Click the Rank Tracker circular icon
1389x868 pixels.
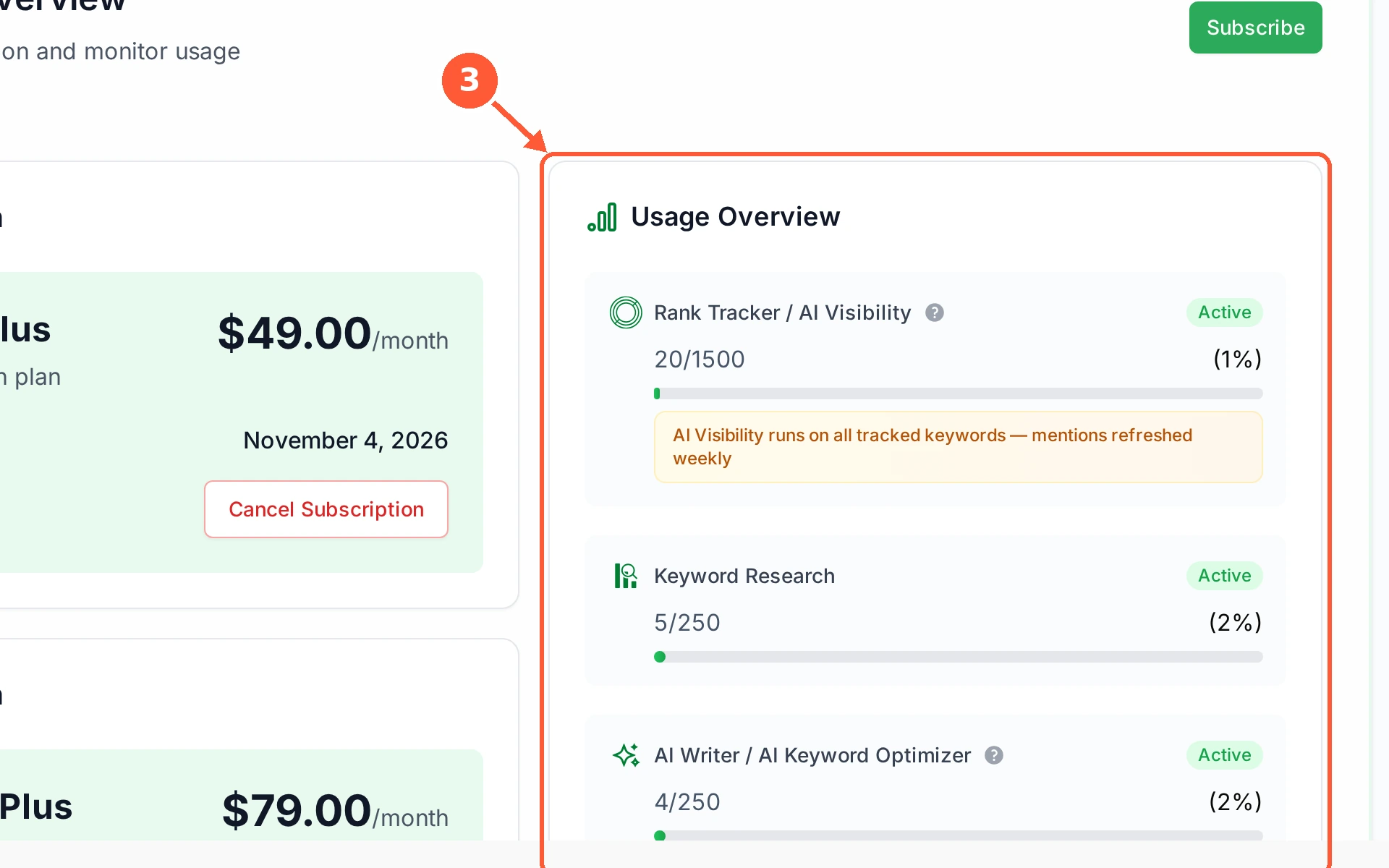[626, 312]
